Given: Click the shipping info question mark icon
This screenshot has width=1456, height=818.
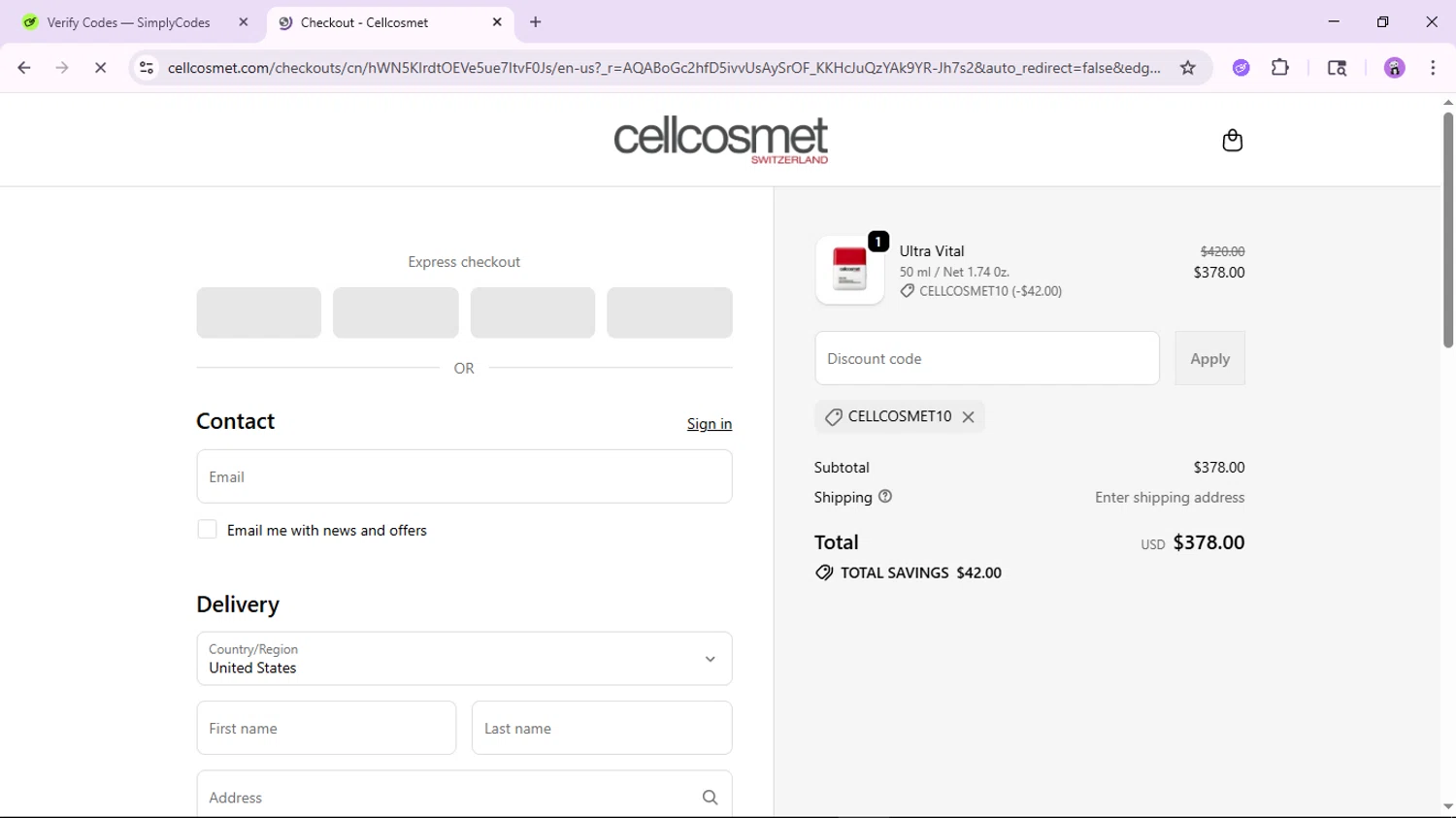Looking at the screenshot, I should click(885, 497).
